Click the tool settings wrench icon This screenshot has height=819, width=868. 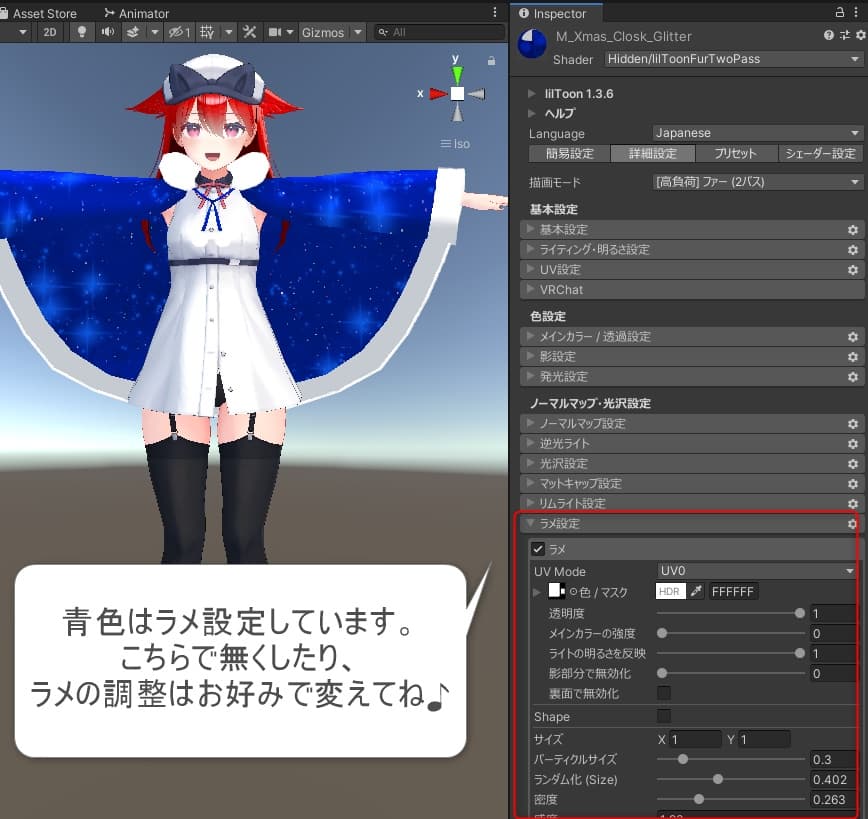pos(249,32)
